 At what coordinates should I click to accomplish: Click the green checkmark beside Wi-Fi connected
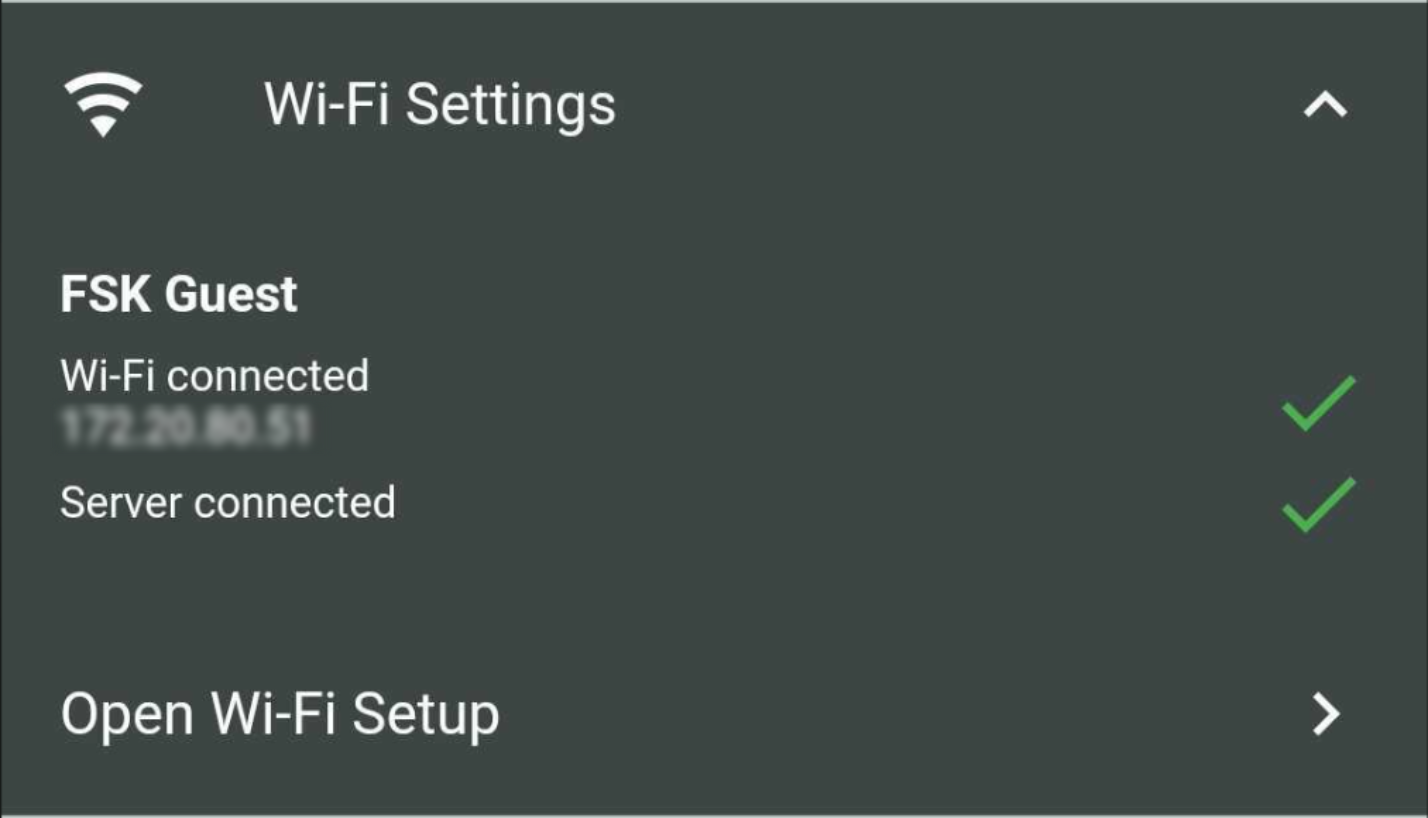click(1318, 403)
